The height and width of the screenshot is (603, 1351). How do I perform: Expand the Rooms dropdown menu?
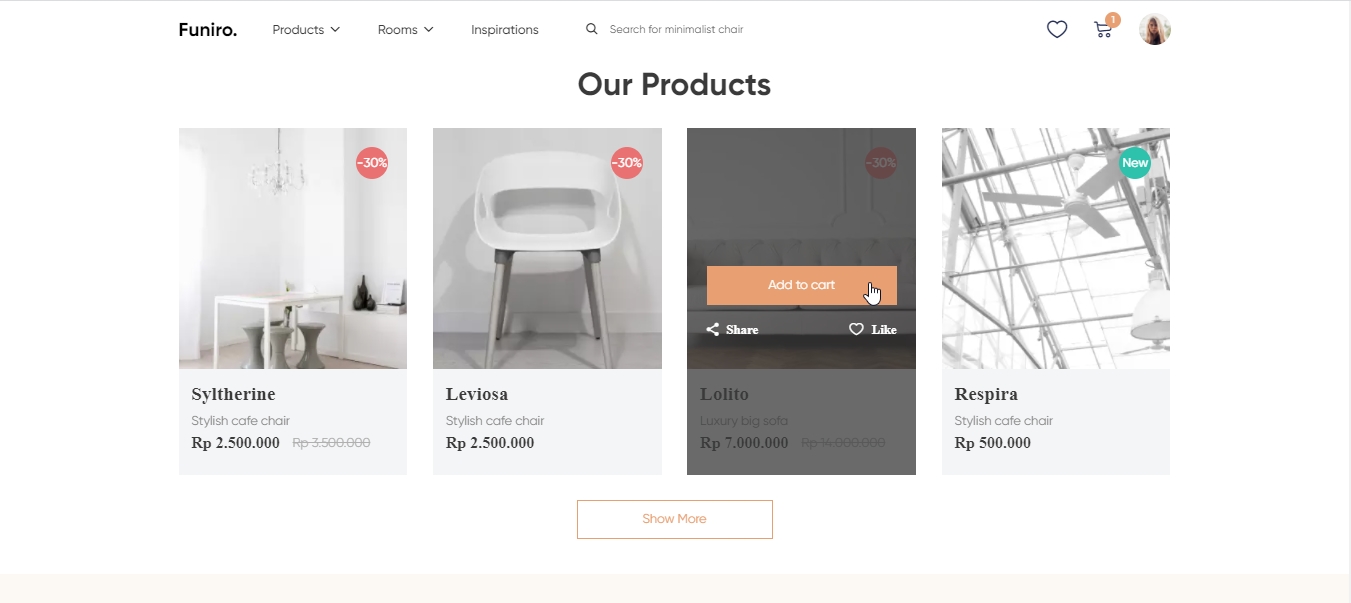pos(405,30)
